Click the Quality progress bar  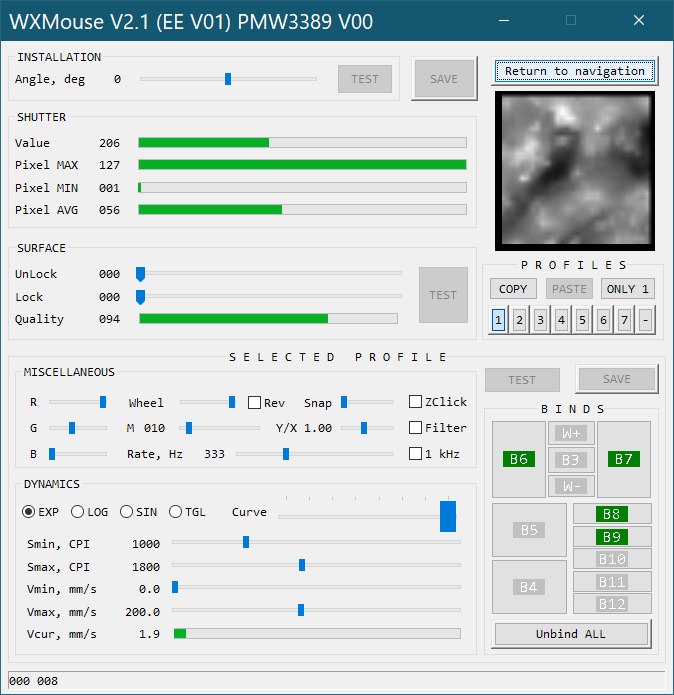269,318
